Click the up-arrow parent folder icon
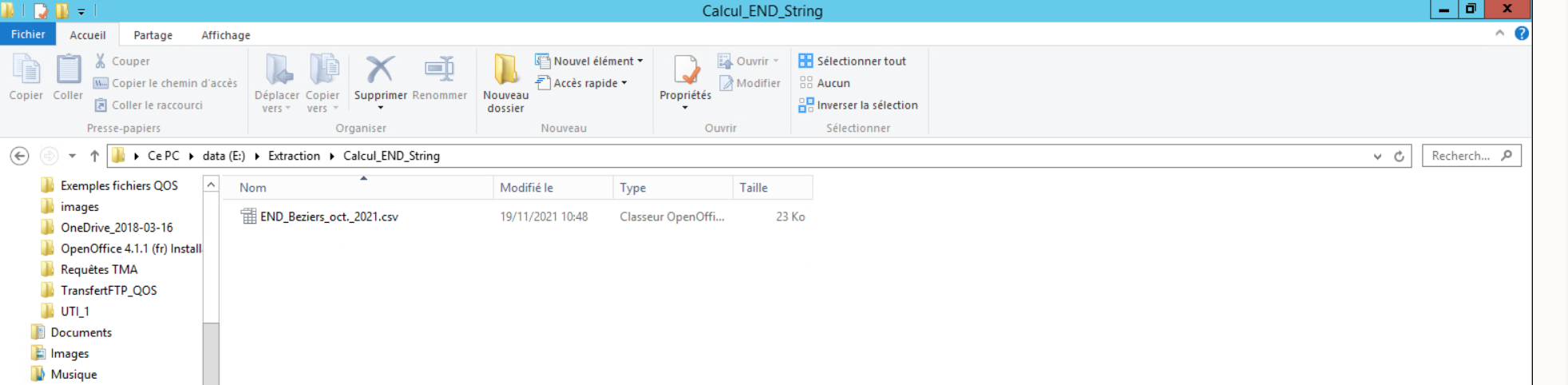 (94, 156)
